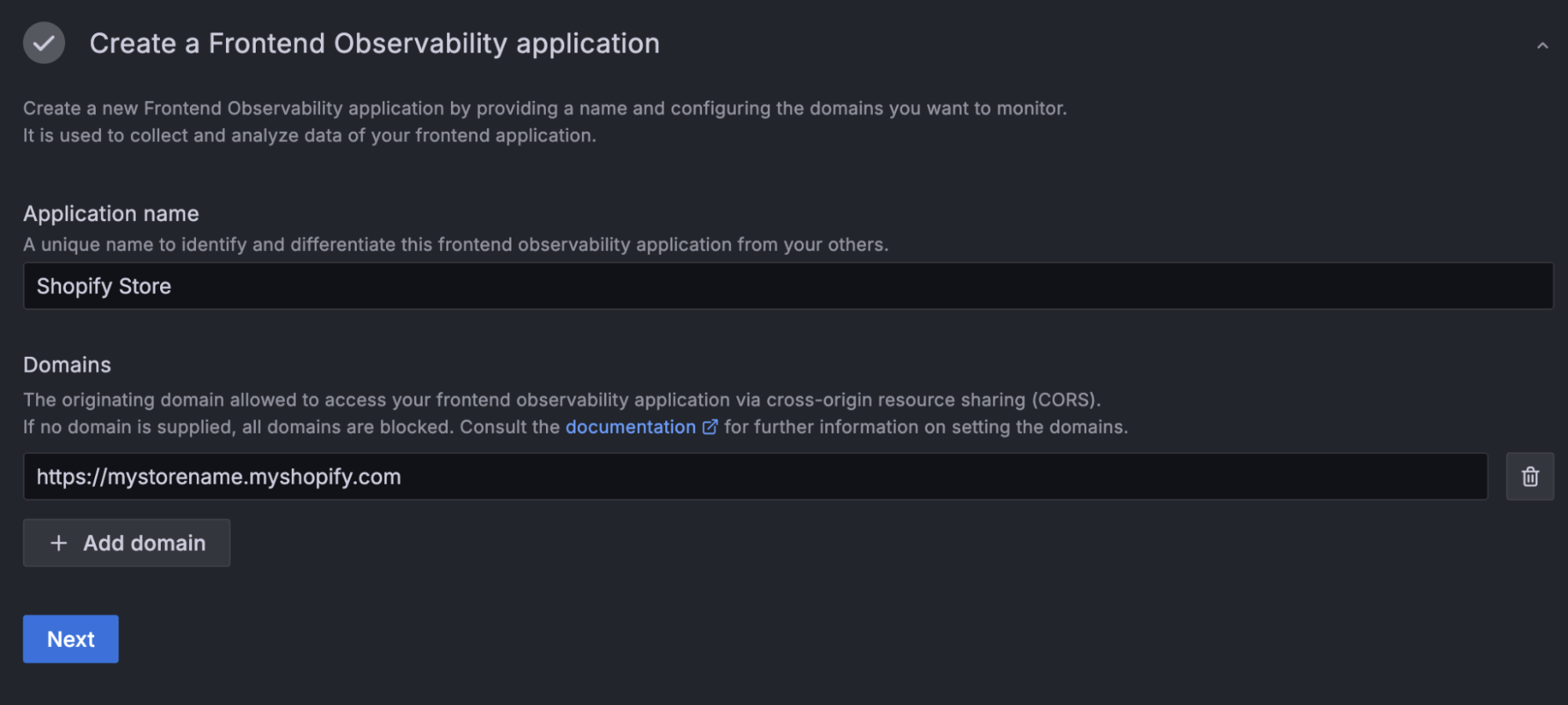Click the "Create a new Frontend Observability" intro sentence
1568x705 pixels.
(544, 108)
